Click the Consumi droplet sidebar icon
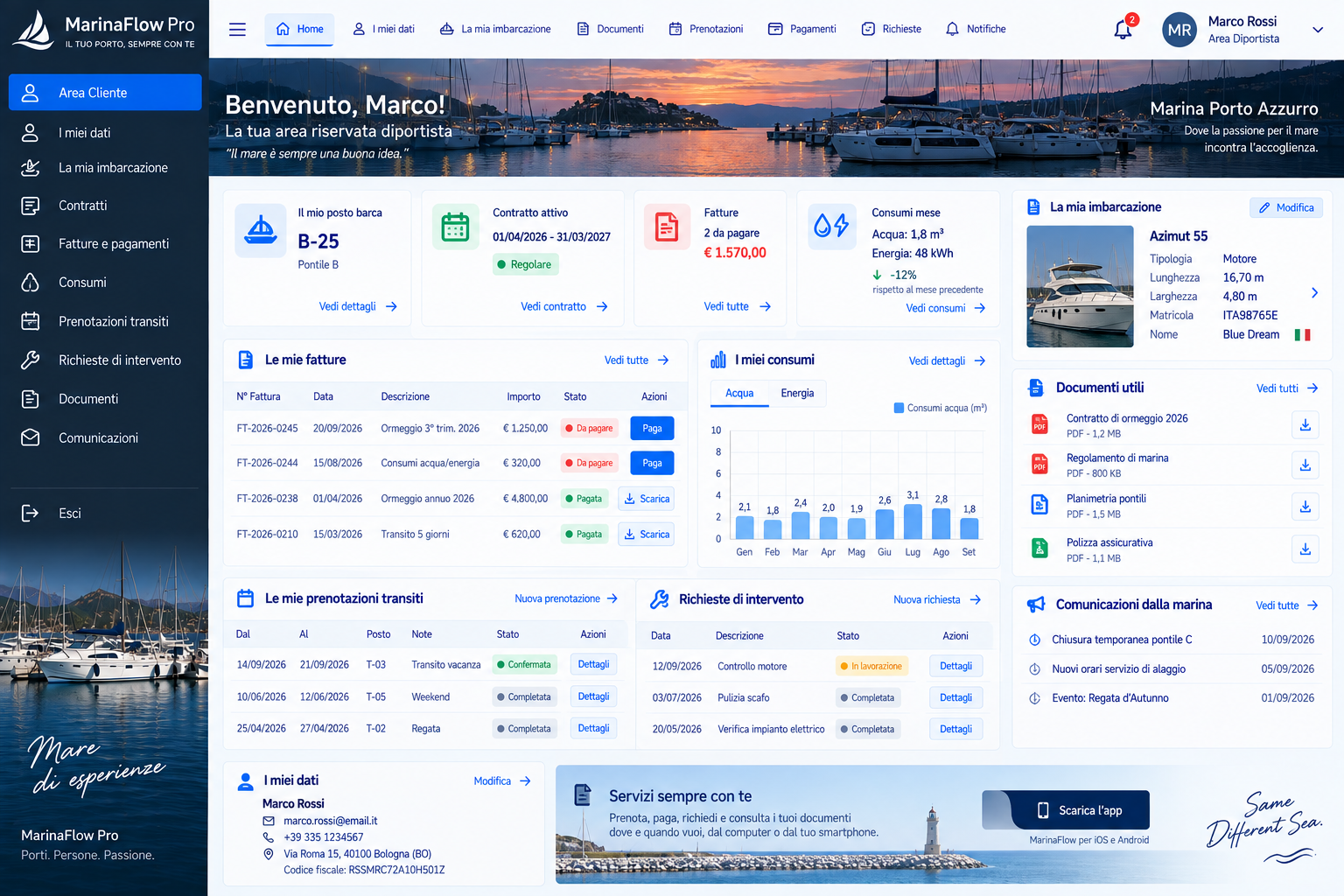Image resolution: width=1344 pixels, height=896 pixels. (31, 283)
